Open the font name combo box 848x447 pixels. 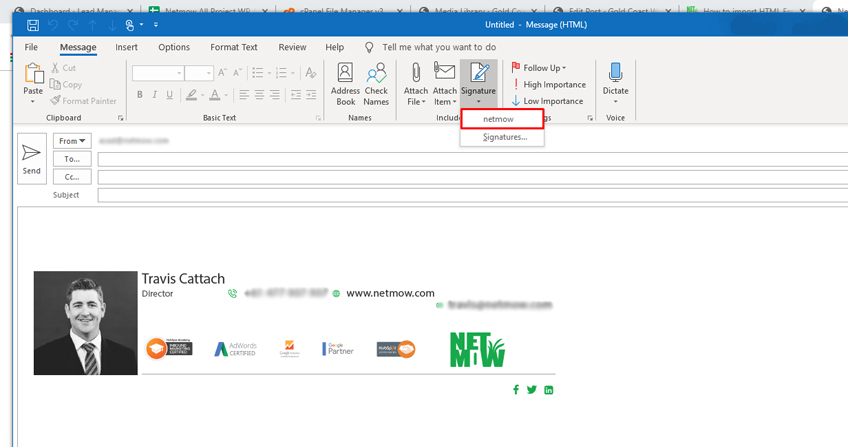[157, 73]
